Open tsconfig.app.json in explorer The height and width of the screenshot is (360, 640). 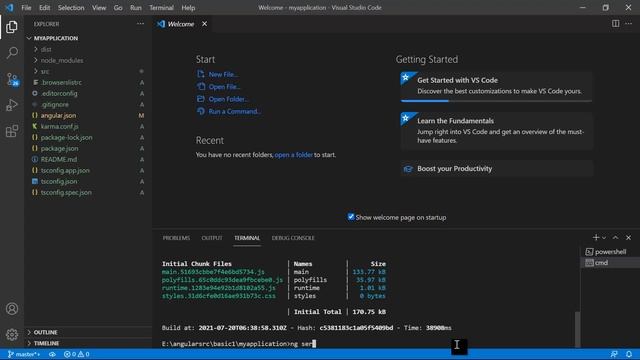click(x=65, y=171)
